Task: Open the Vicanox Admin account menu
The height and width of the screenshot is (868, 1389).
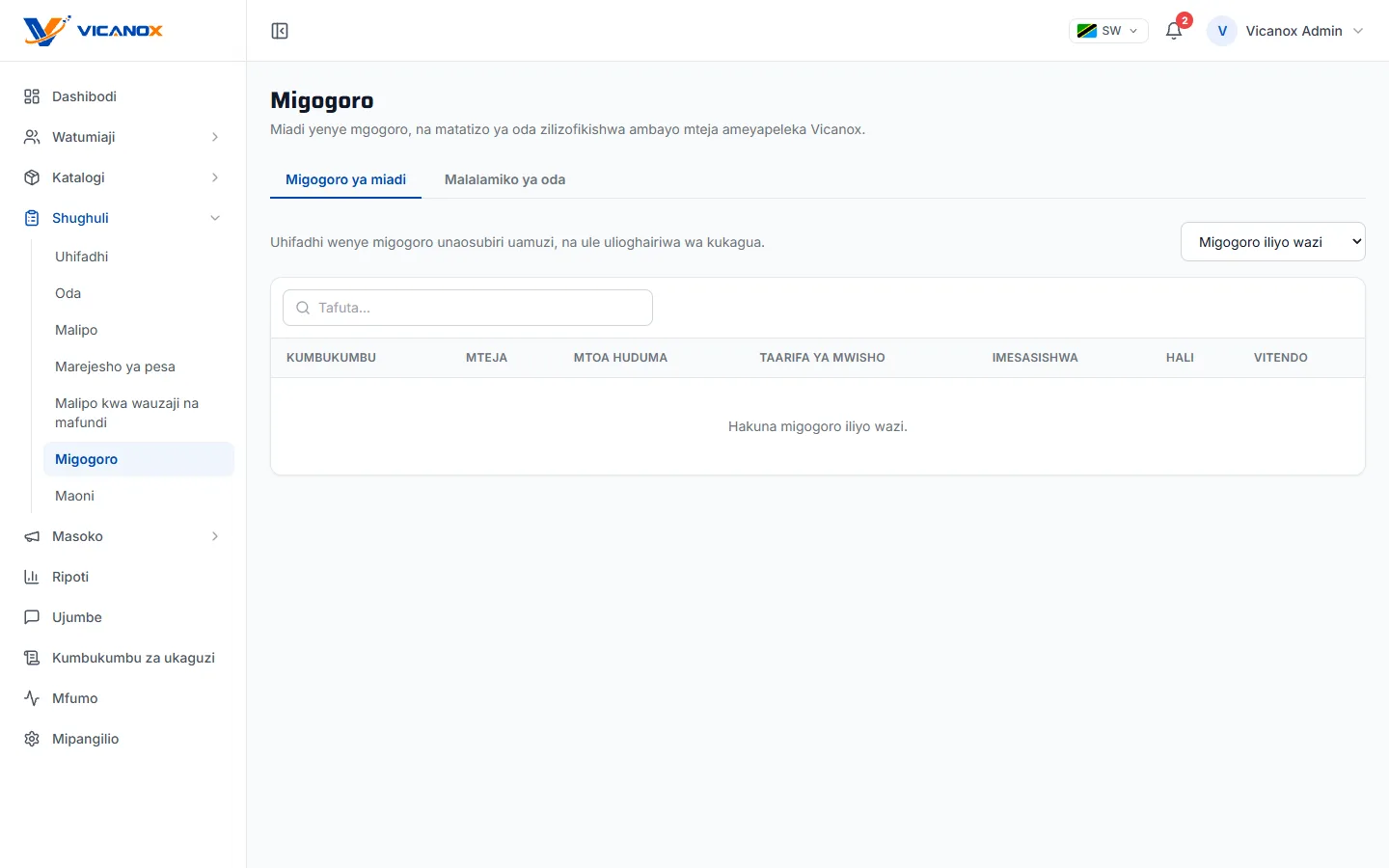Action: pyautogui.click(x=1286, y=31)
